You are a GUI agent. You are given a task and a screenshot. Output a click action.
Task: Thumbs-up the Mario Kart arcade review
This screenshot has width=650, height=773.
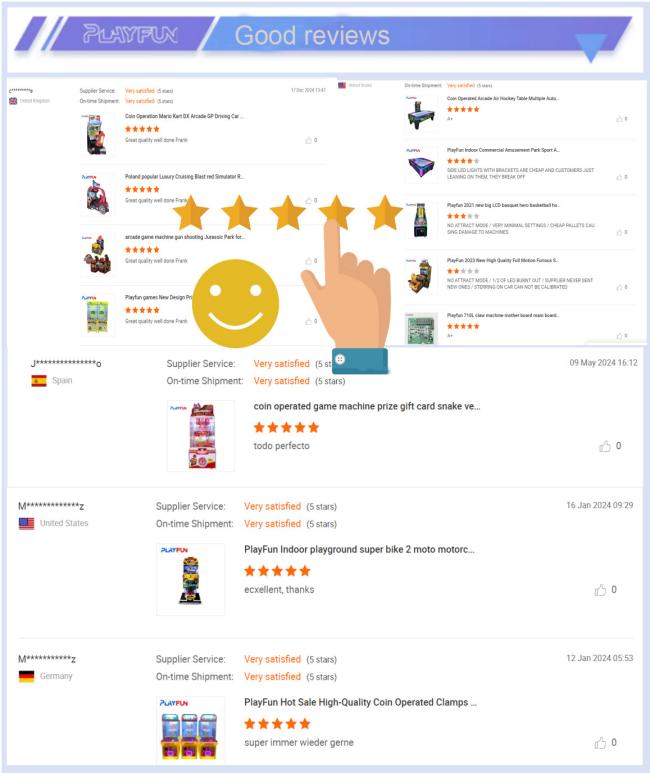tap(309, 141)
